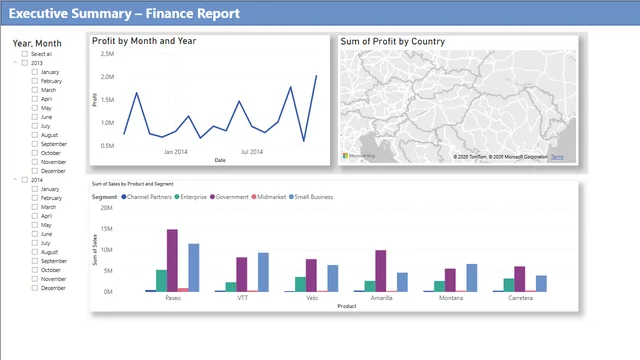Click the Year, Month slicer header
Screen dimensions: 640x360
(x=37, y=43)
